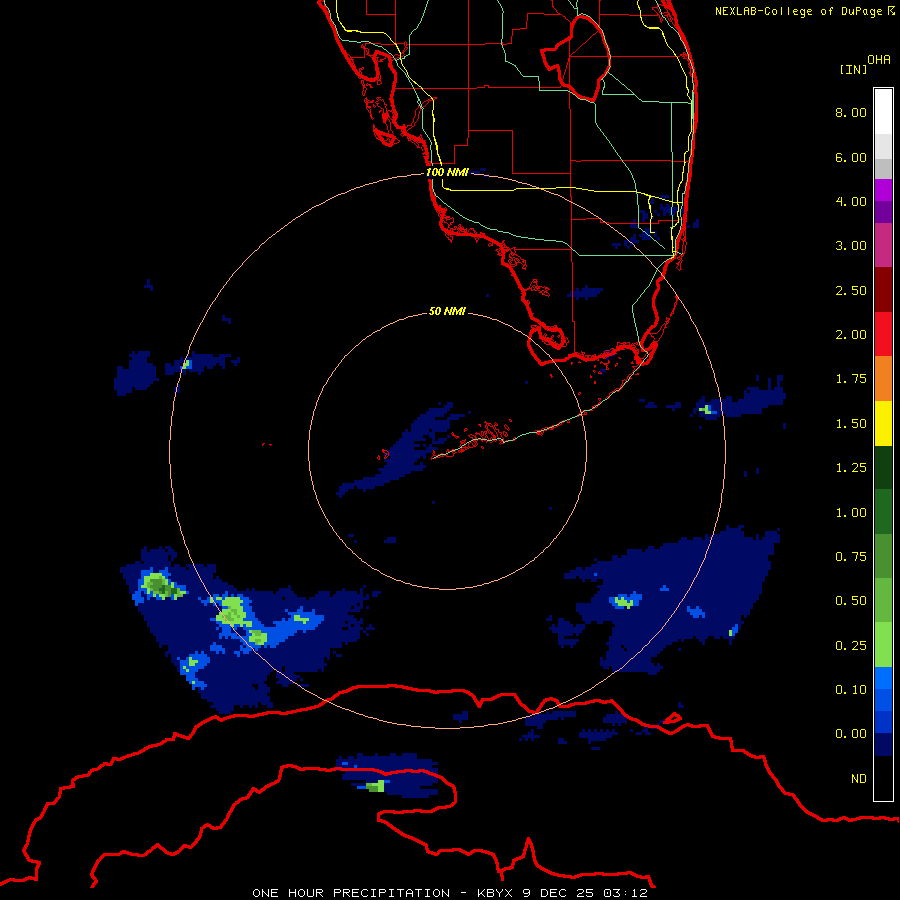Click the dark red 2.50 legend swatch
The image size is (900, 900).
(883, 290)
